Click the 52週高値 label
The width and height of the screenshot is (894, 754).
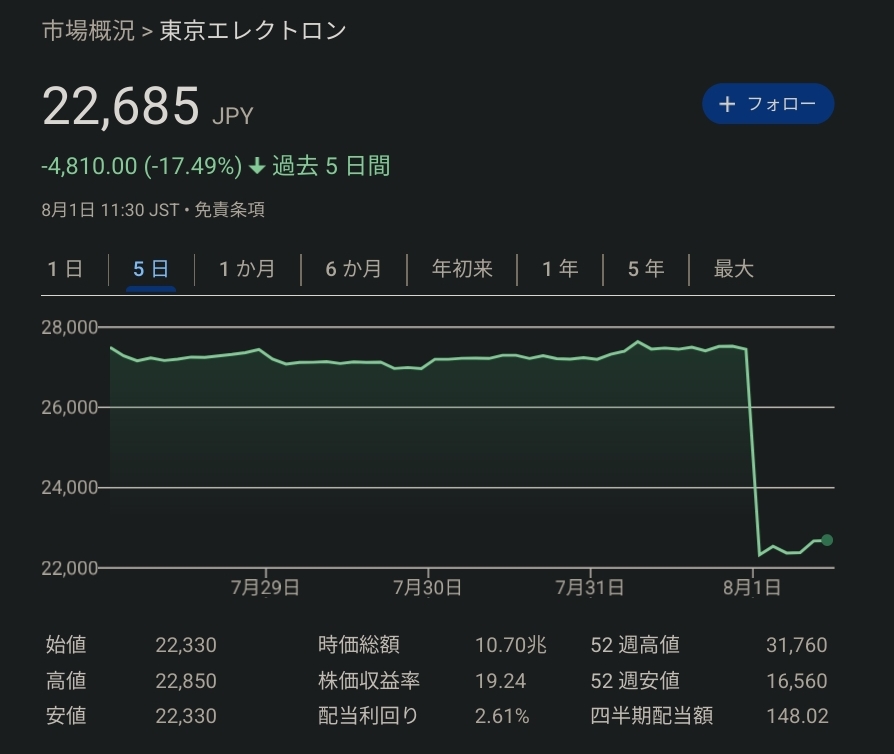coord(635,644)
